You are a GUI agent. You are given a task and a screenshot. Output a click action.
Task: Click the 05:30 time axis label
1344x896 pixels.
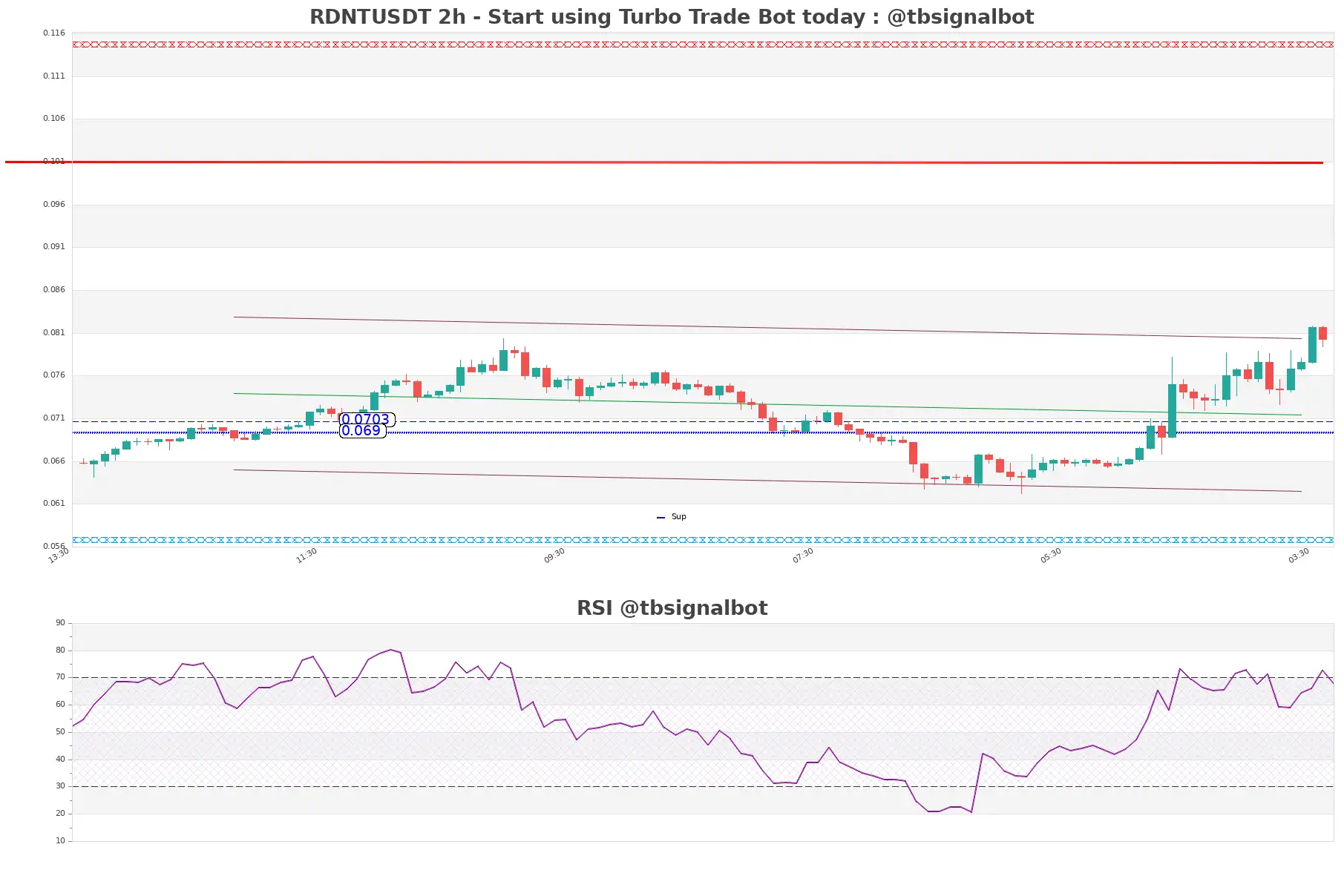point(1051,556)
